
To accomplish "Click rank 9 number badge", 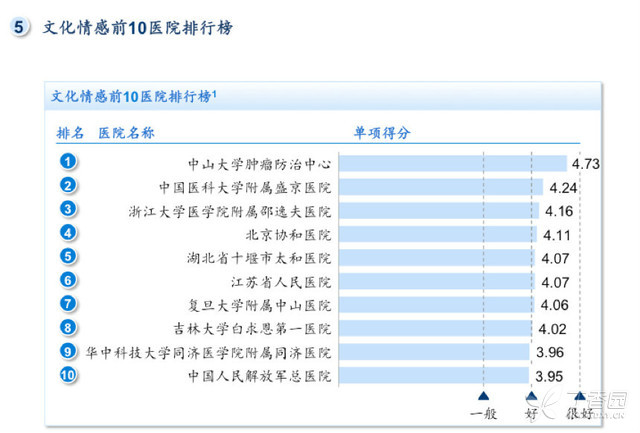I will pyautogui.click(x=68, y=351).
